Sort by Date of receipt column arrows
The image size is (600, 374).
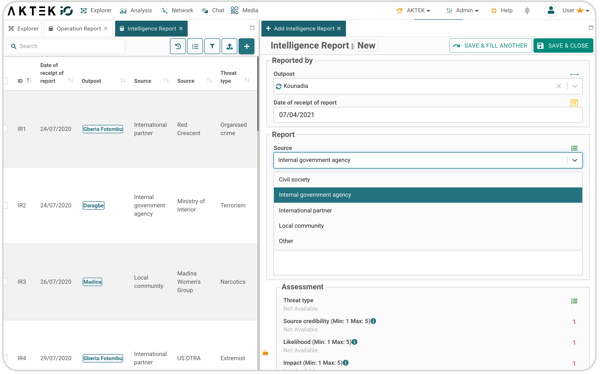pyautogui.click(x=70, y=80)
